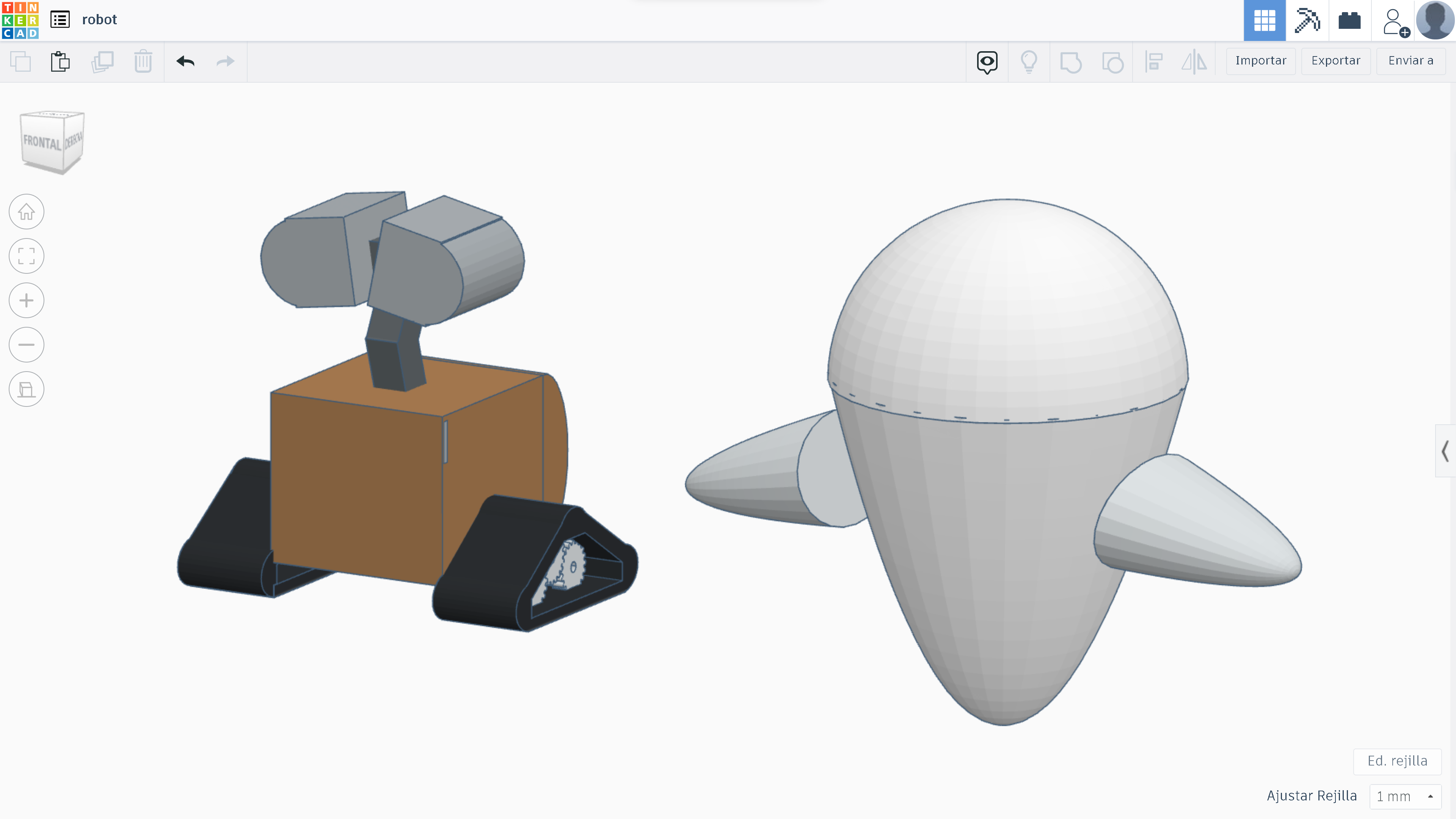Screen dimensions: 1456x819
Task: Redo the last action
Action: tap(225, 61)
